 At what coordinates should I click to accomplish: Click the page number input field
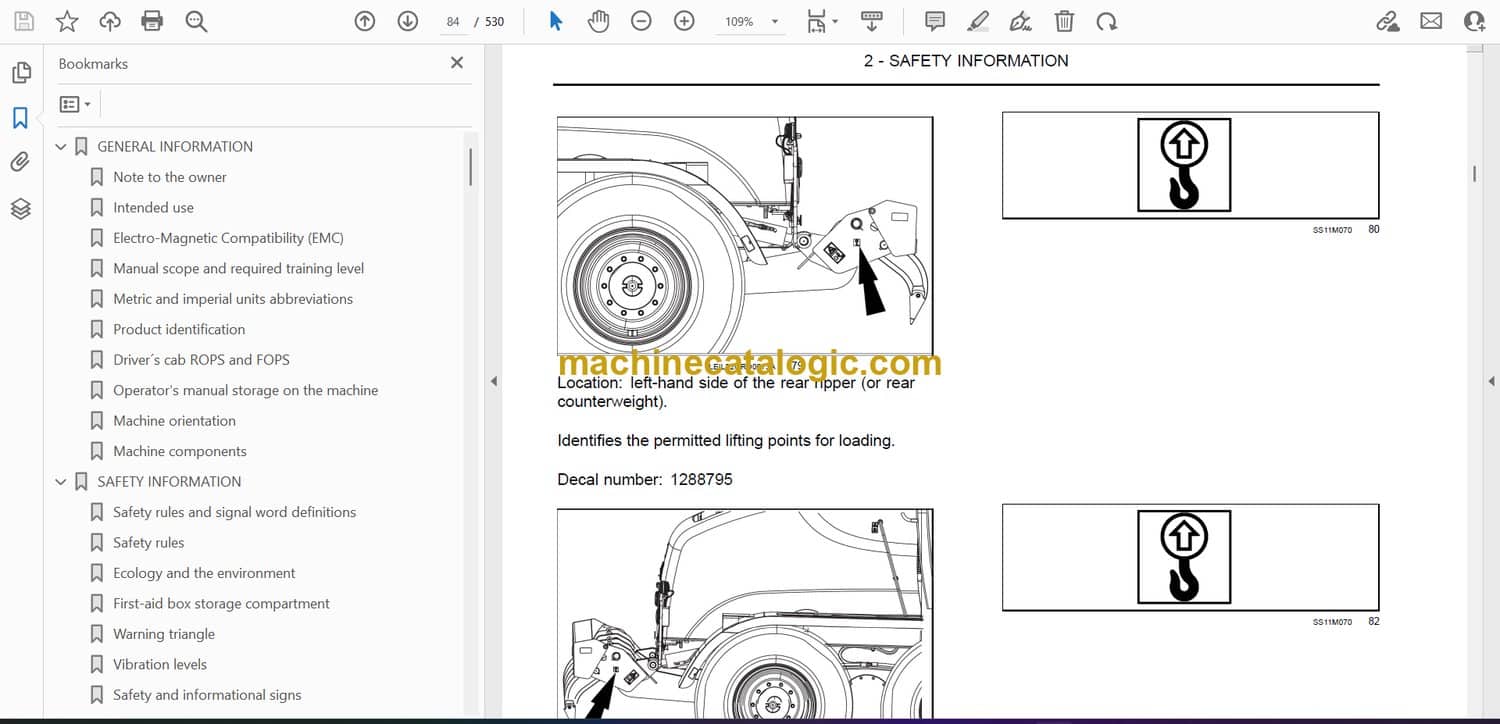coord(453,22)
